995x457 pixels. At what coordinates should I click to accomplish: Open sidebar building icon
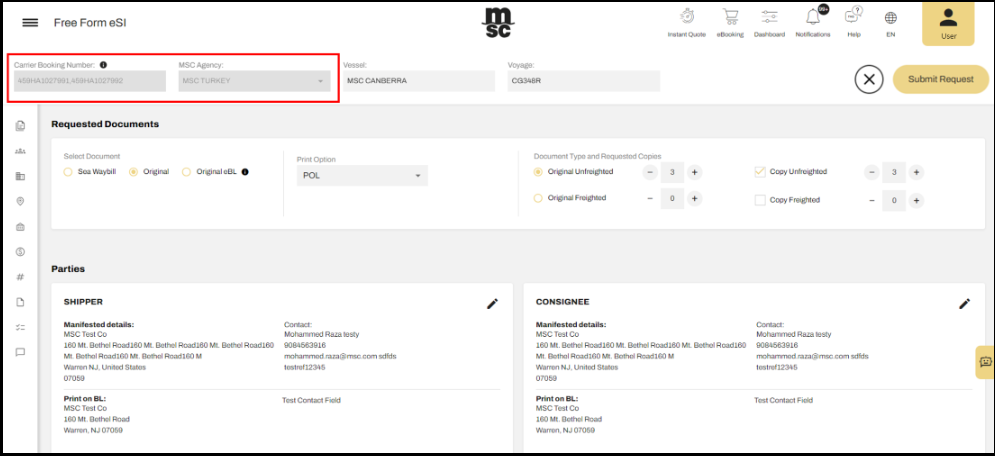coord(20,176)
